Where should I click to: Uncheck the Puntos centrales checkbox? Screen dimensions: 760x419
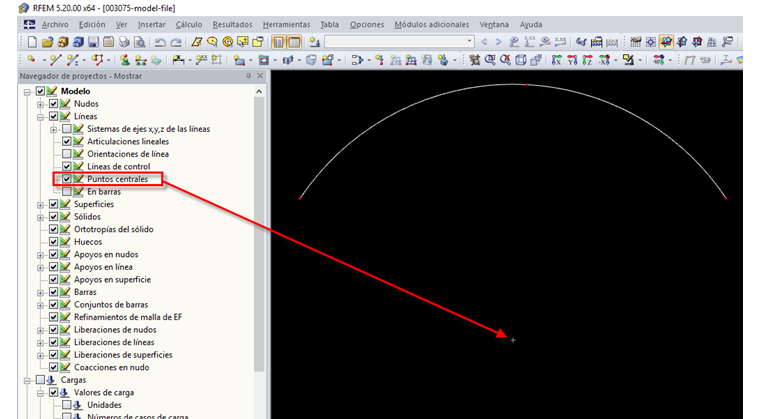(x=67, y=179)
